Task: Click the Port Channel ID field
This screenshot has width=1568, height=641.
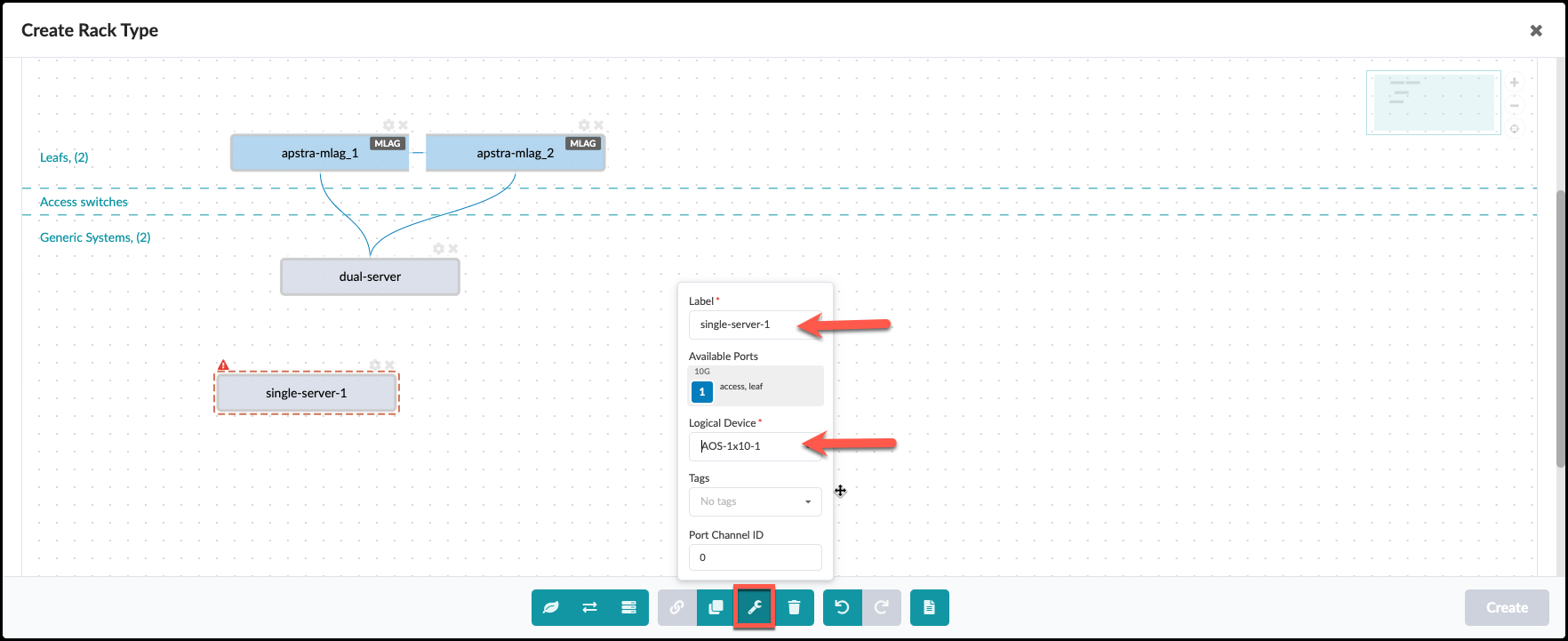Action: pos(755,557)
